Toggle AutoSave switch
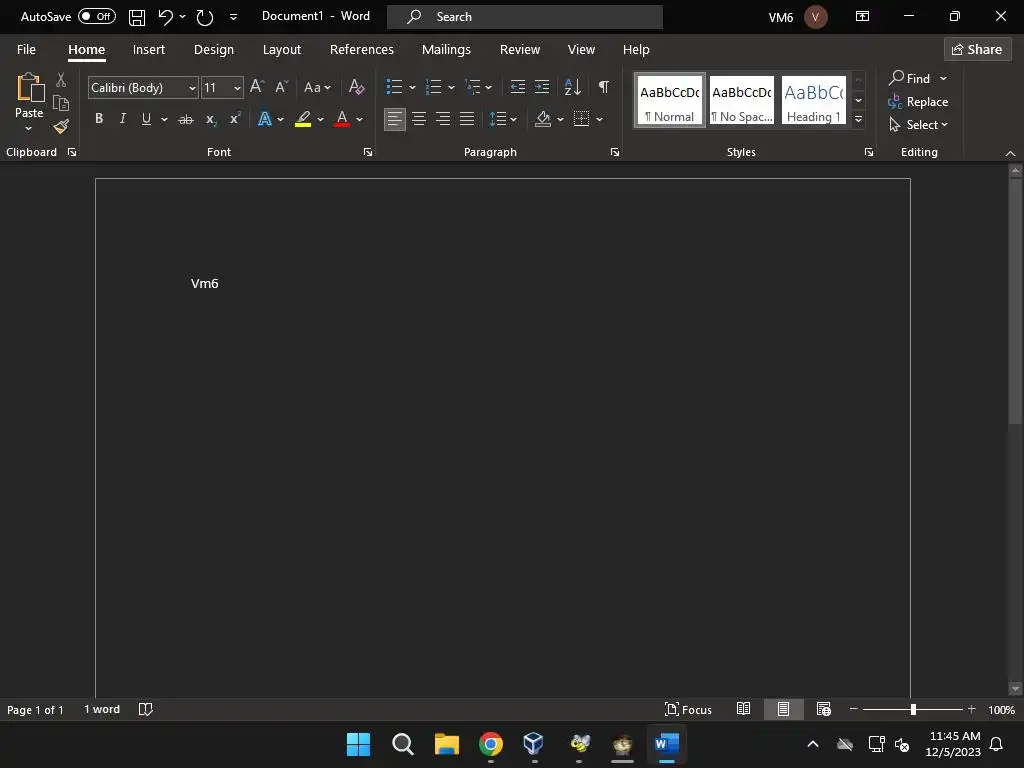This screenshot has height=768, width=1024. coord(97,16)
